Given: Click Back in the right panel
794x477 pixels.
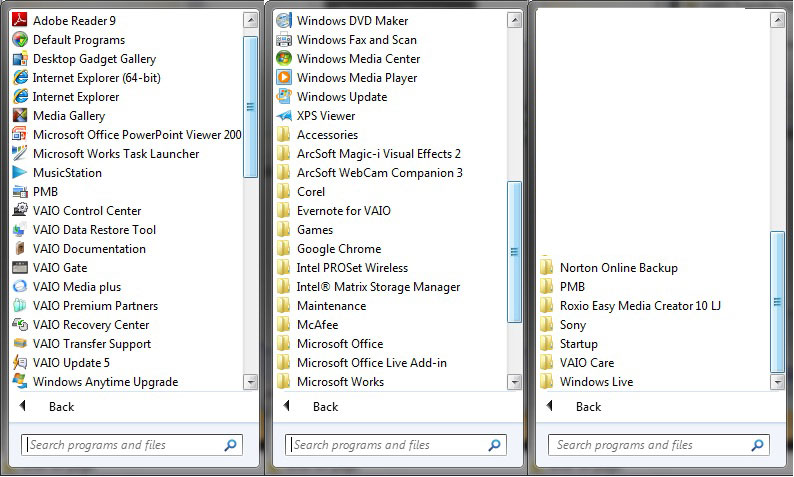Looking at the screenshot, I should (x=588, y=407).
